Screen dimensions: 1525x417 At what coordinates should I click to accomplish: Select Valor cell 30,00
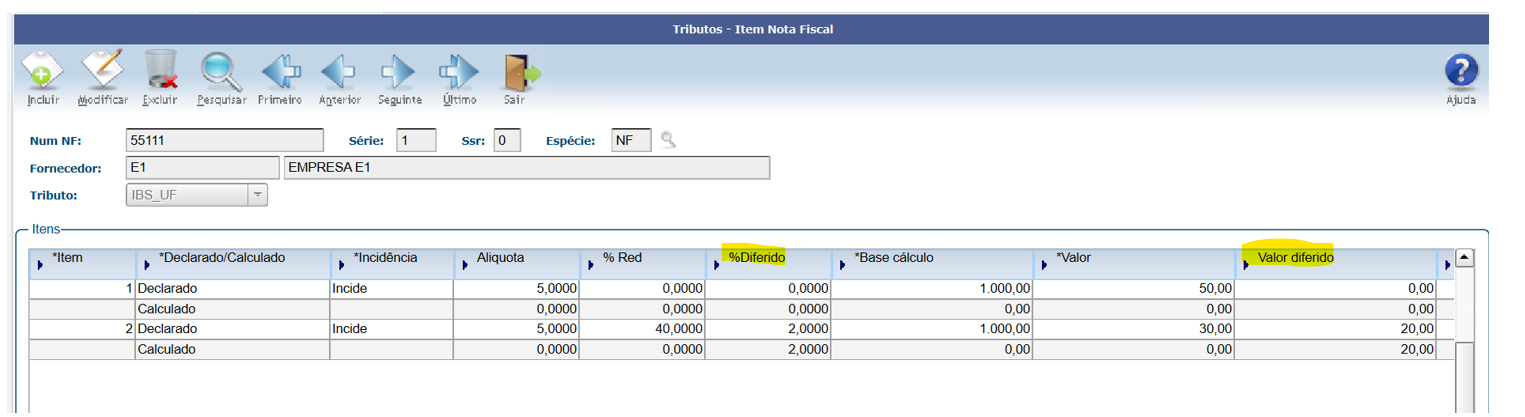coord(1135,329)
